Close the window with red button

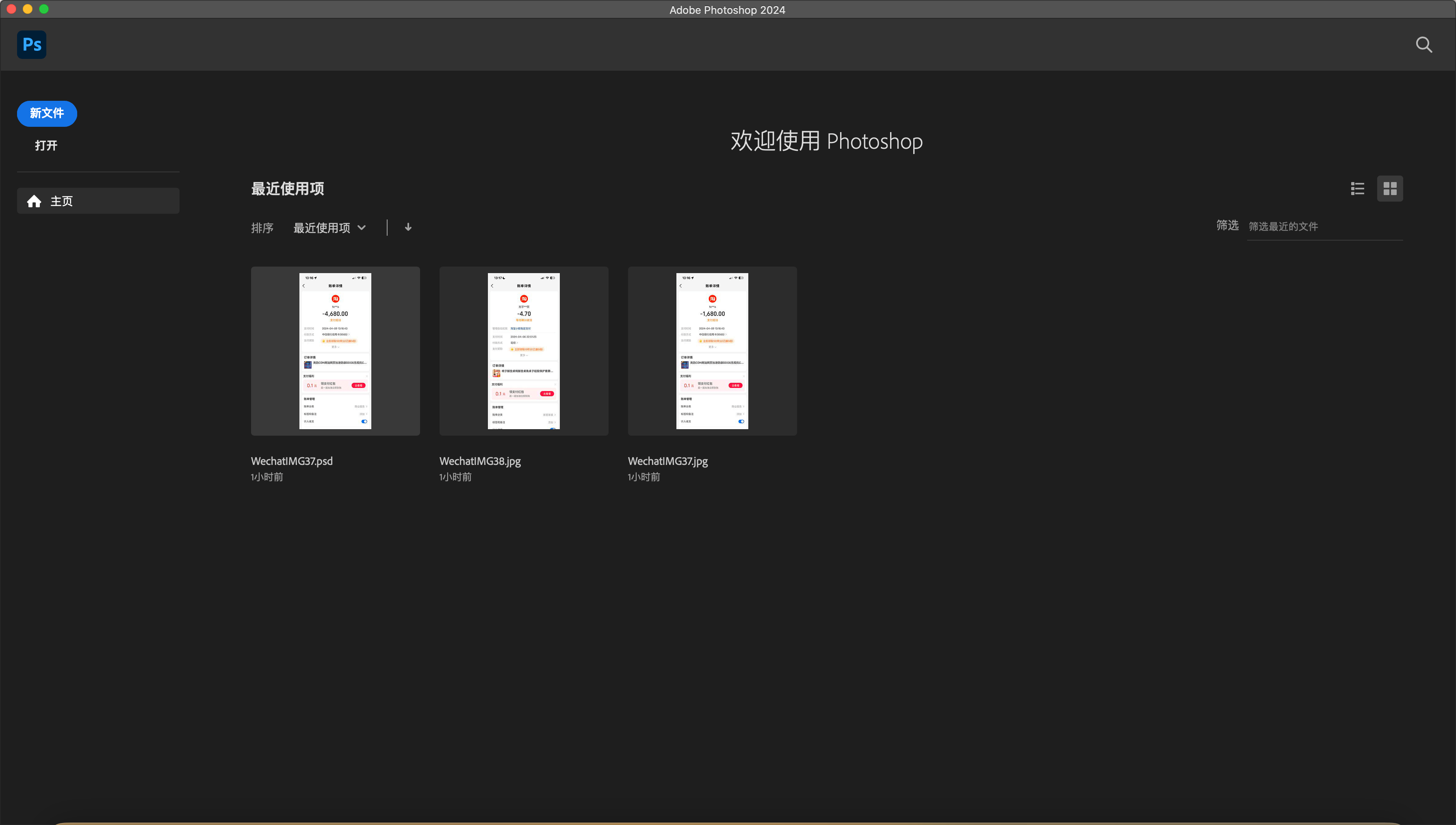pos(11,9)
